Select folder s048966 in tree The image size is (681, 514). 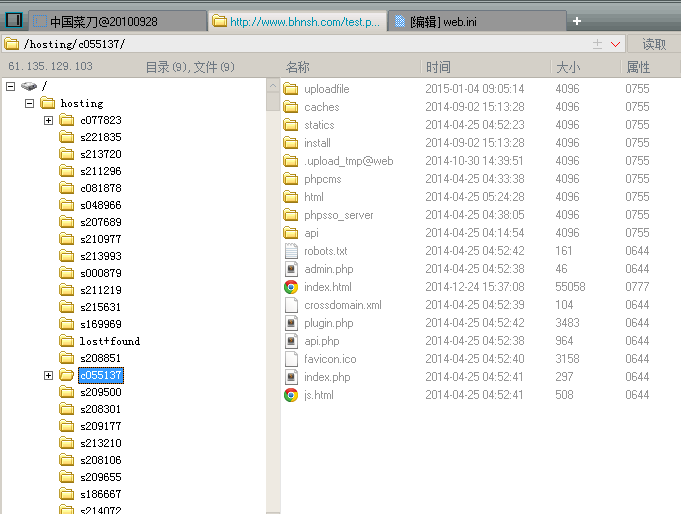click(x=101, y=205)
